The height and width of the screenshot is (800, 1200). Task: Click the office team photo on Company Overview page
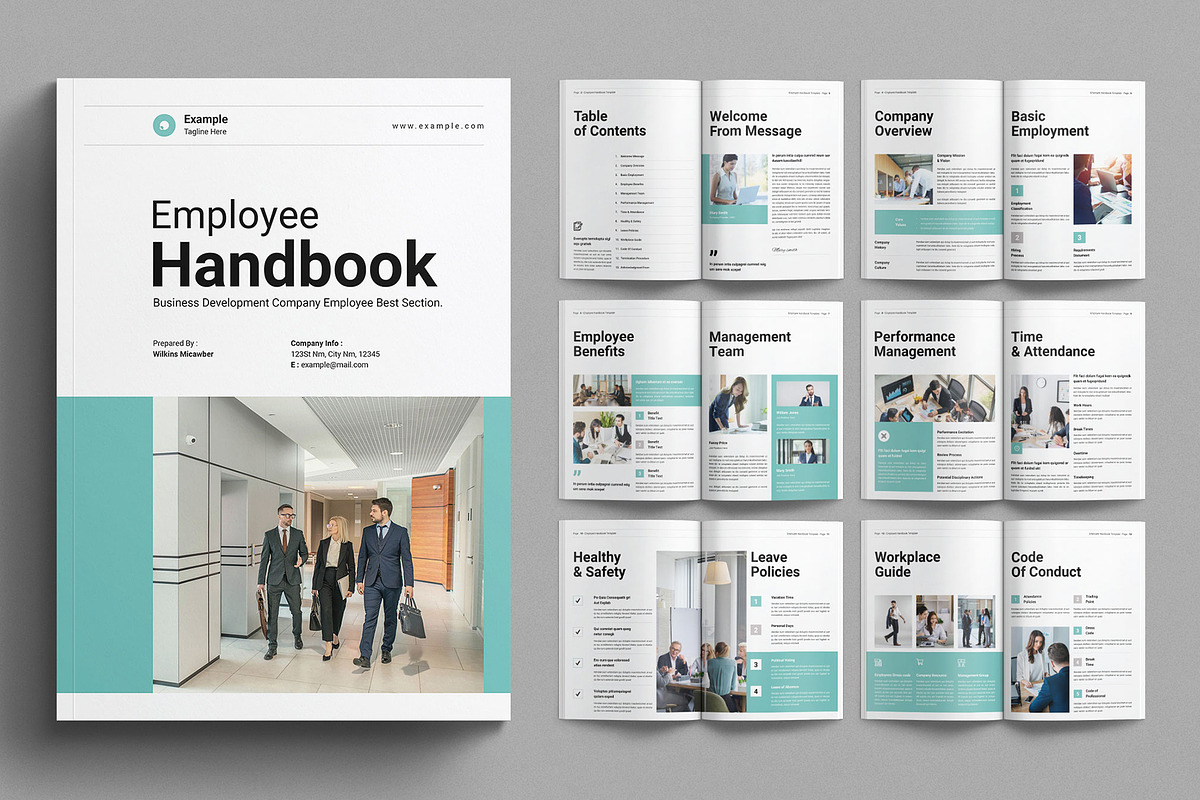[904, 180]
